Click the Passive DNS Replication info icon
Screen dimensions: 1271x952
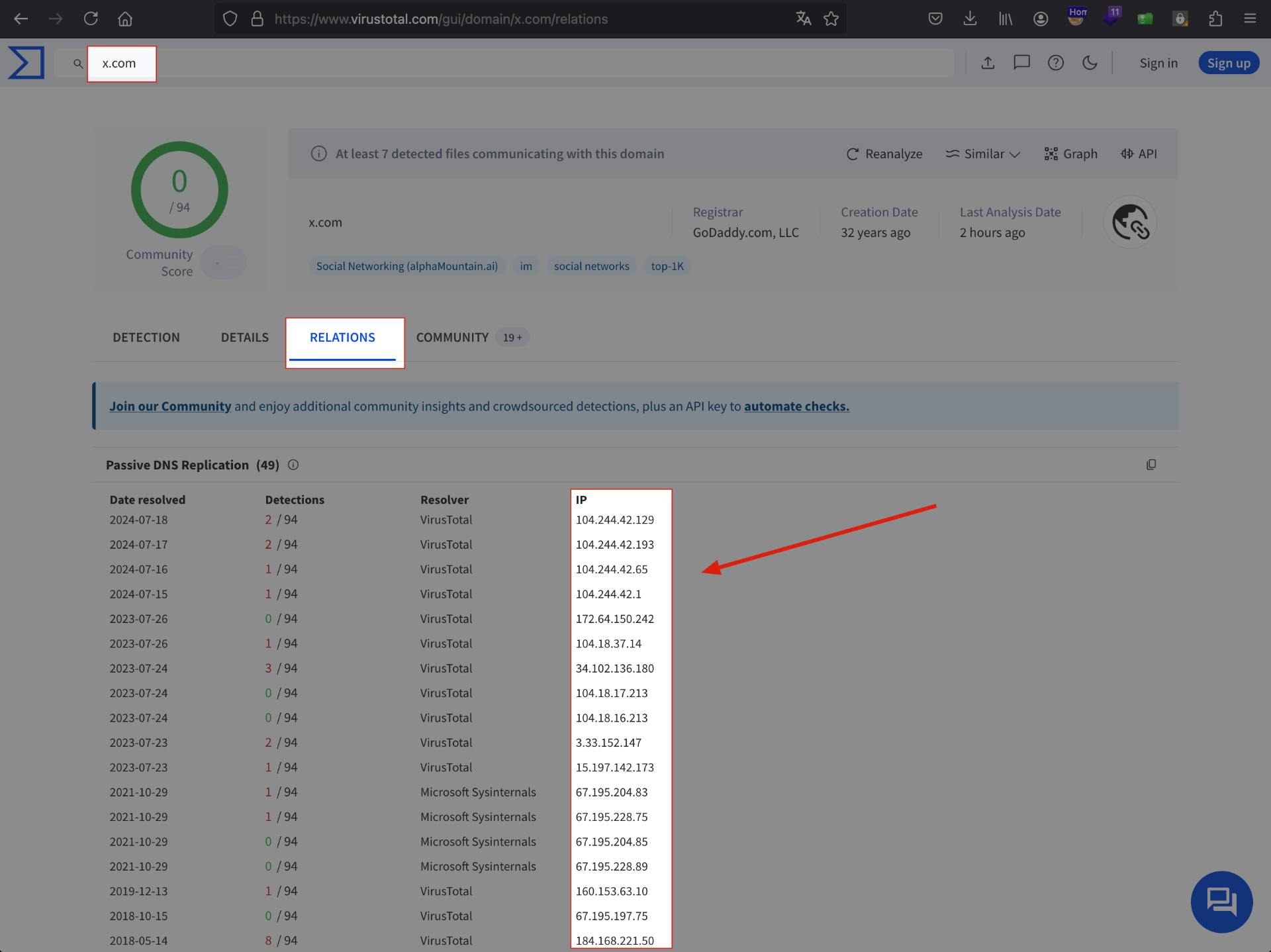click(293, 465)
